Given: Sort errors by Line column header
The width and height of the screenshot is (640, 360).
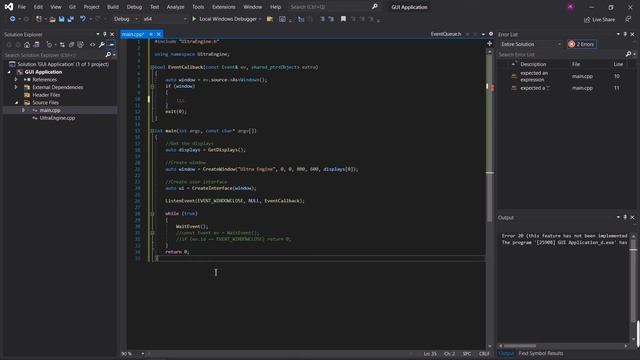Looking at the screenshot, I should pyautogui.click(x=618, y=64).
